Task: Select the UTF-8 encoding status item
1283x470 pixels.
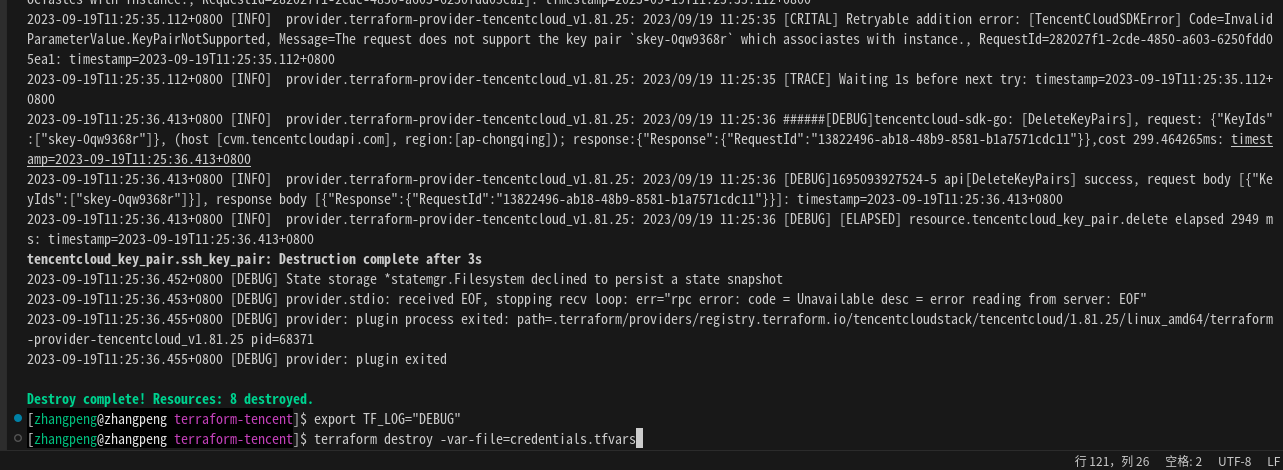Action: pyautogui.click(x=1234, y=461)
